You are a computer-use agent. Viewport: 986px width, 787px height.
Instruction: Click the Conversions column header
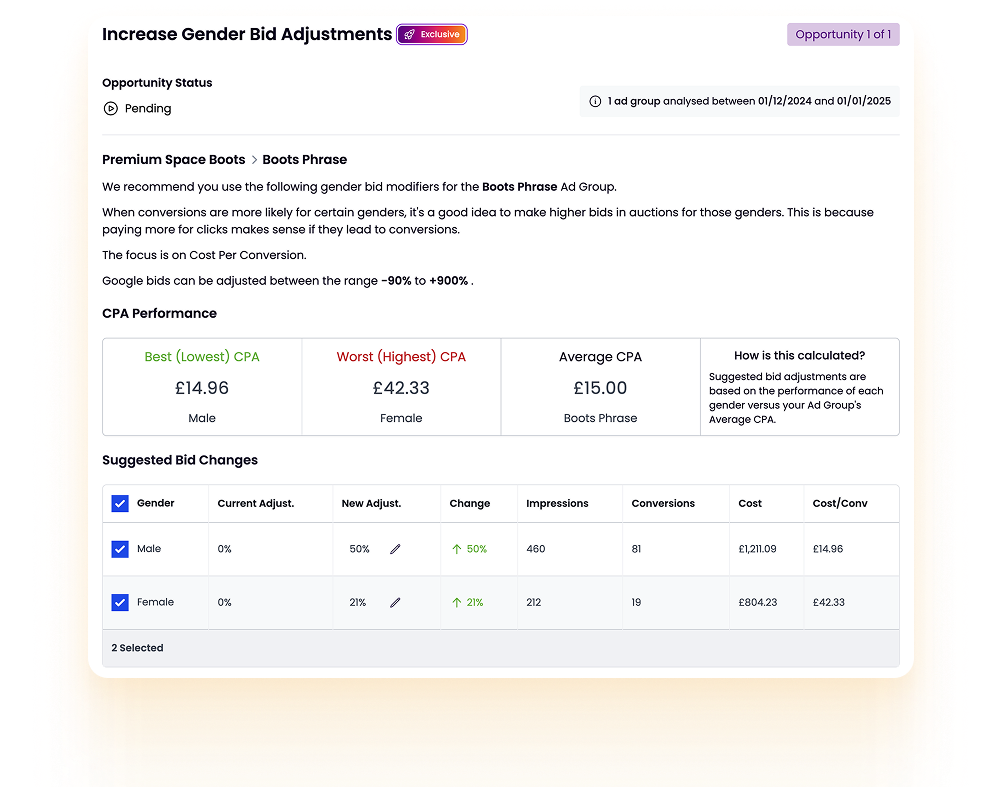point(663,504)
